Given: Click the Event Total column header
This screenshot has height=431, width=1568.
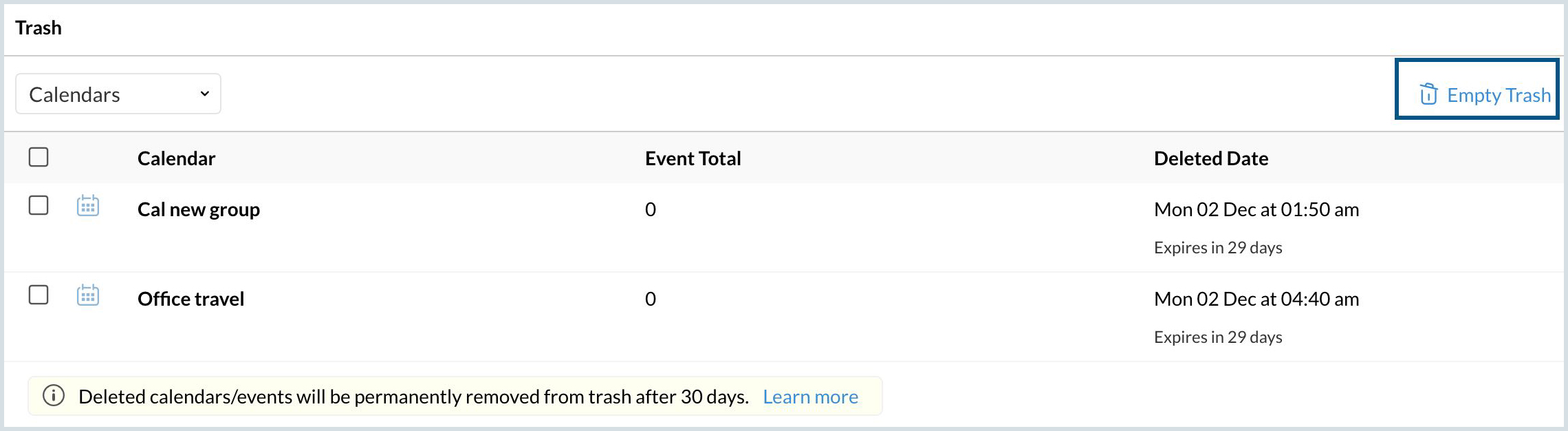Looking at the screenshot, I should pyautogui.click(x=693, y=158).
